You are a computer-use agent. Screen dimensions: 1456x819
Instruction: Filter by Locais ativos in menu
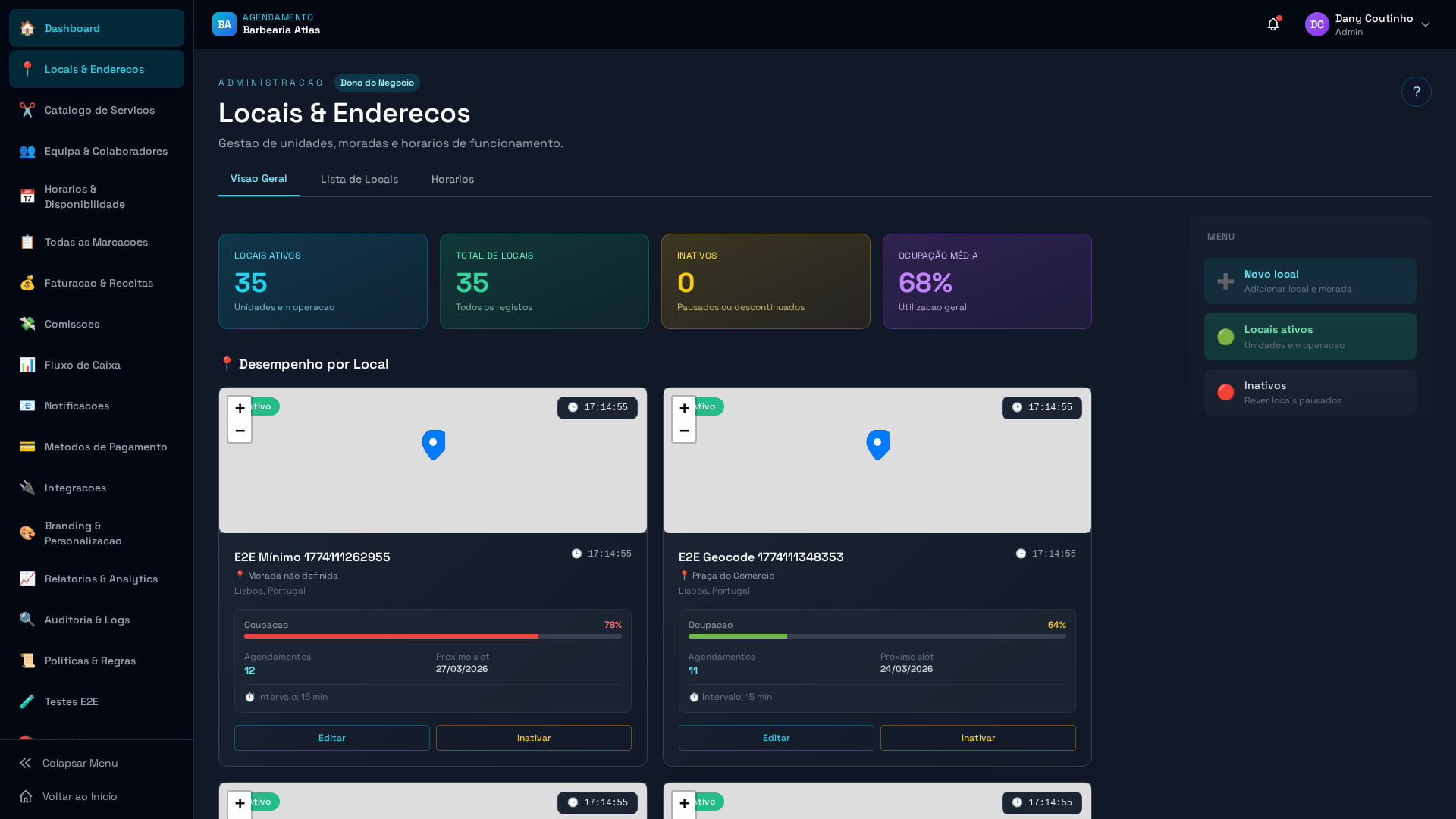point(1310,337)
